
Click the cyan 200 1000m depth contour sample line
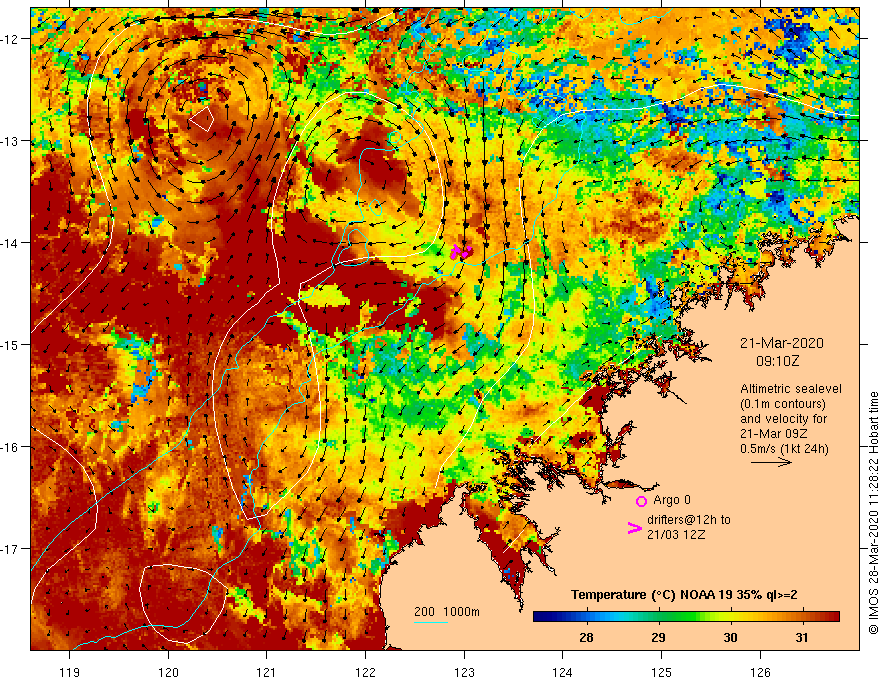coord(430,622)
